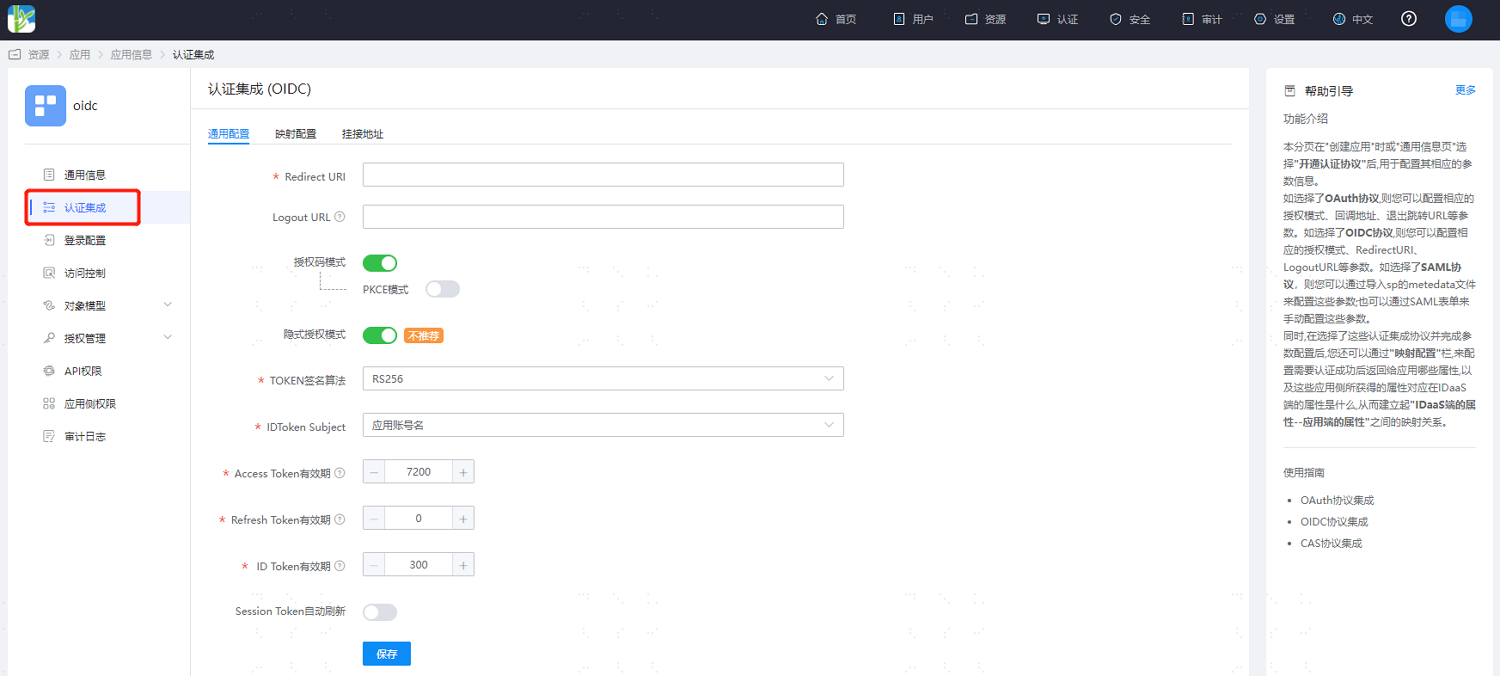Image resolution: width=1500 pixels, height=676 pixels.
Task: Enable the PKCE模式 switch
Action: coord(442,289)
